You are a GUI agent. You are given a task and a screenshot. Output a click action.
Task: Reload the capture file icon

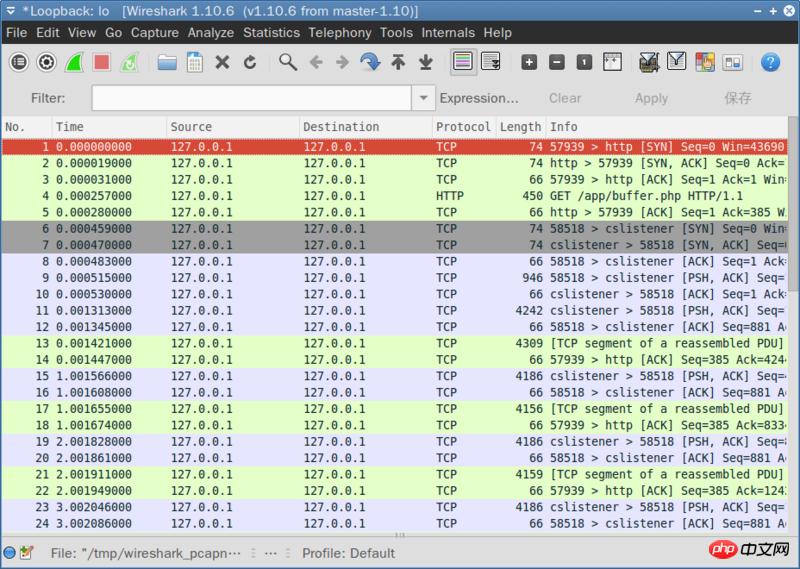tap(250, 62)
